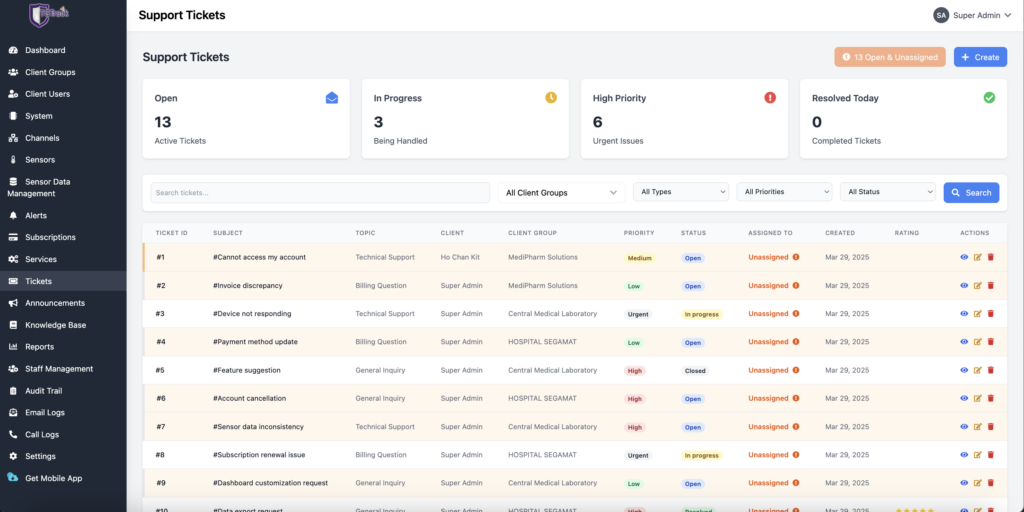This screenshot has height=512, width=1024.
Task: Click the High Priority alert icon
Action: (770, 98)
